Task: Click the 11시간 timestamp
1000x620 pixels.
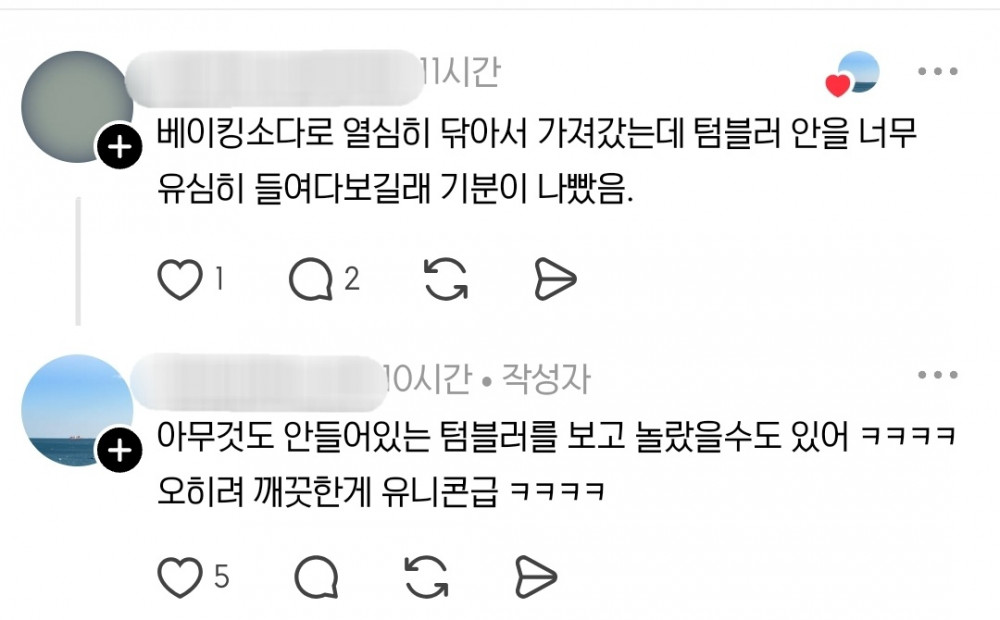Action: 462,71
